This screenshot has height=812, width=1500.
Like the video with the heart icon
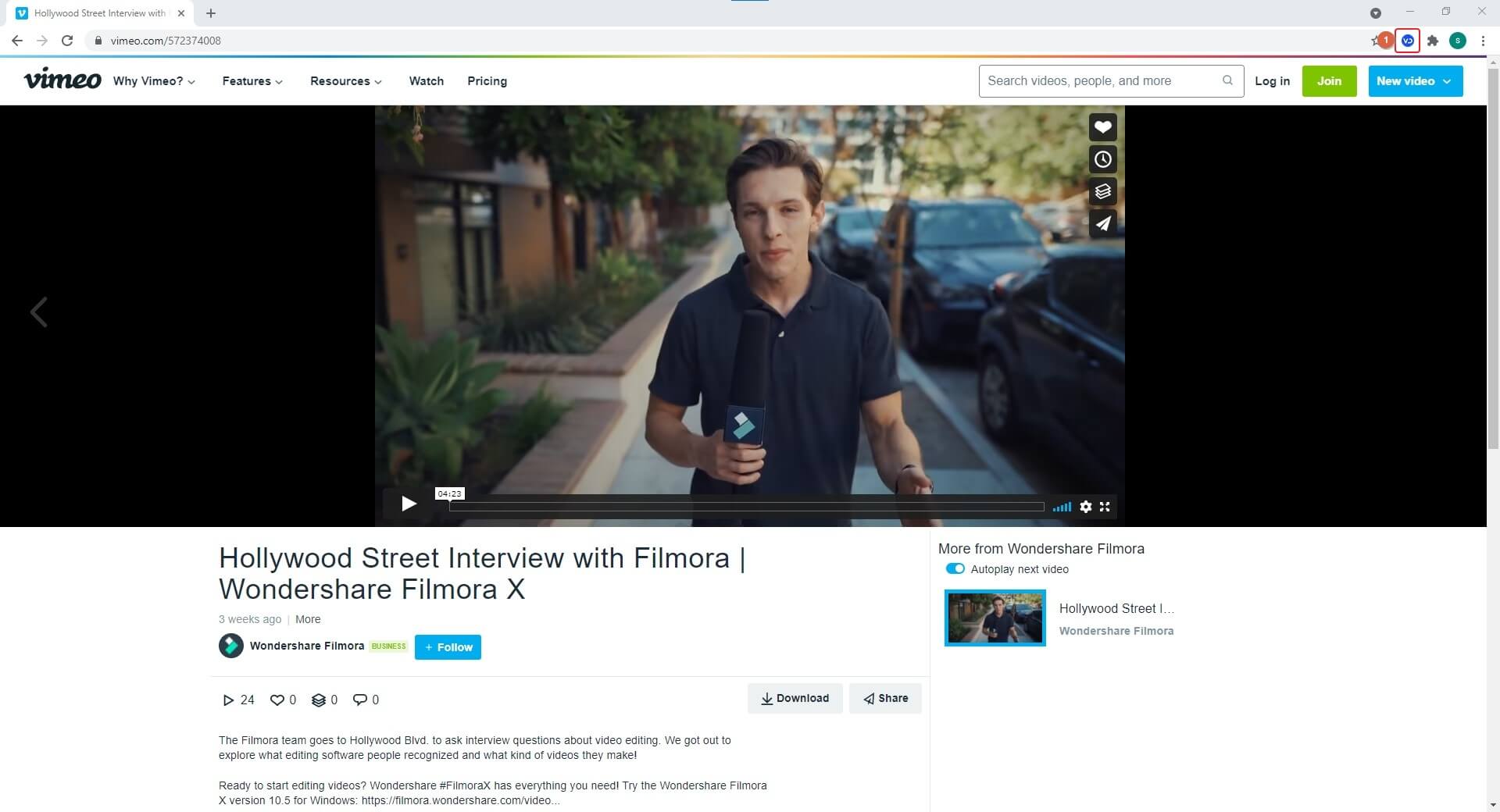tap(1102, 127)
